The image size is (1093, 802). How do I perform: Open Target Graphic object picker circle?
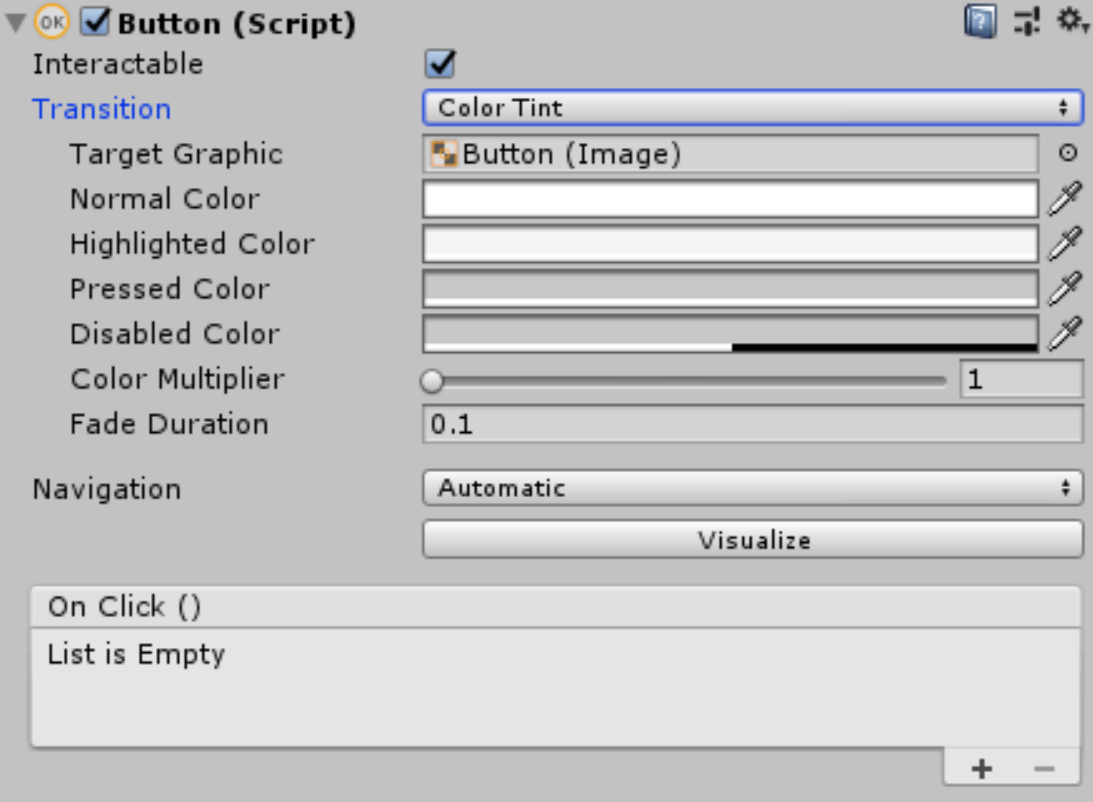[x=1068, y=154]
